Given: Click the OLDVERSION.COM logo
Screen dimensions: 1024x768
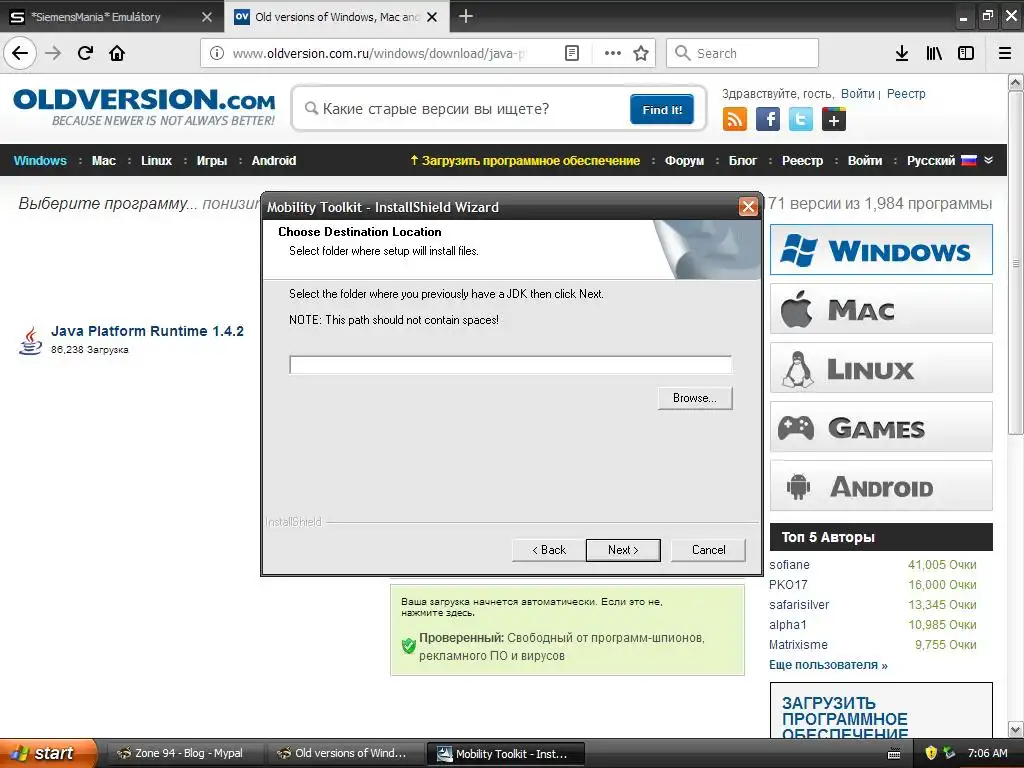Looking at the screenshot, I should [x=144, y=108].
